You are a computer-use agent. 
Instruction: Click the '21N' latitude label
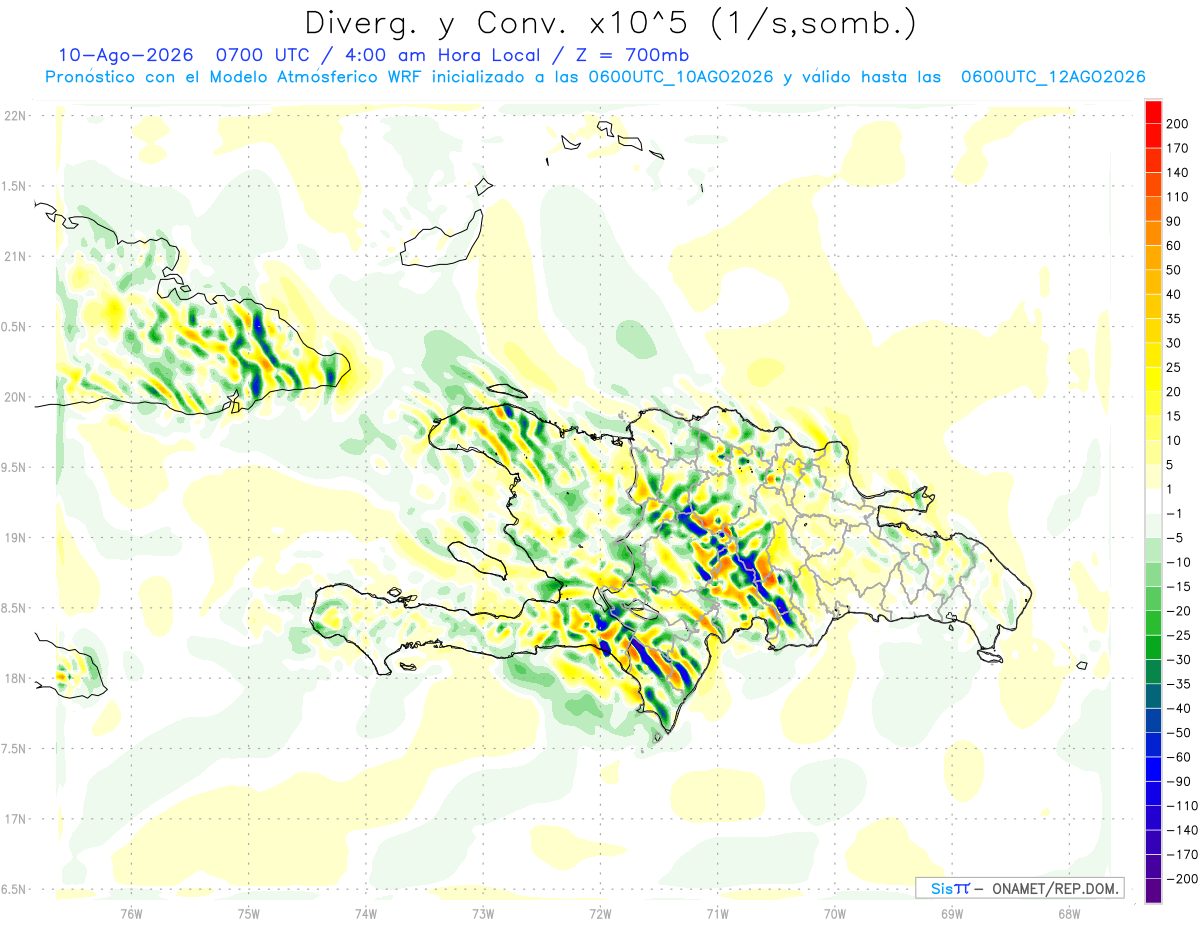15,256
